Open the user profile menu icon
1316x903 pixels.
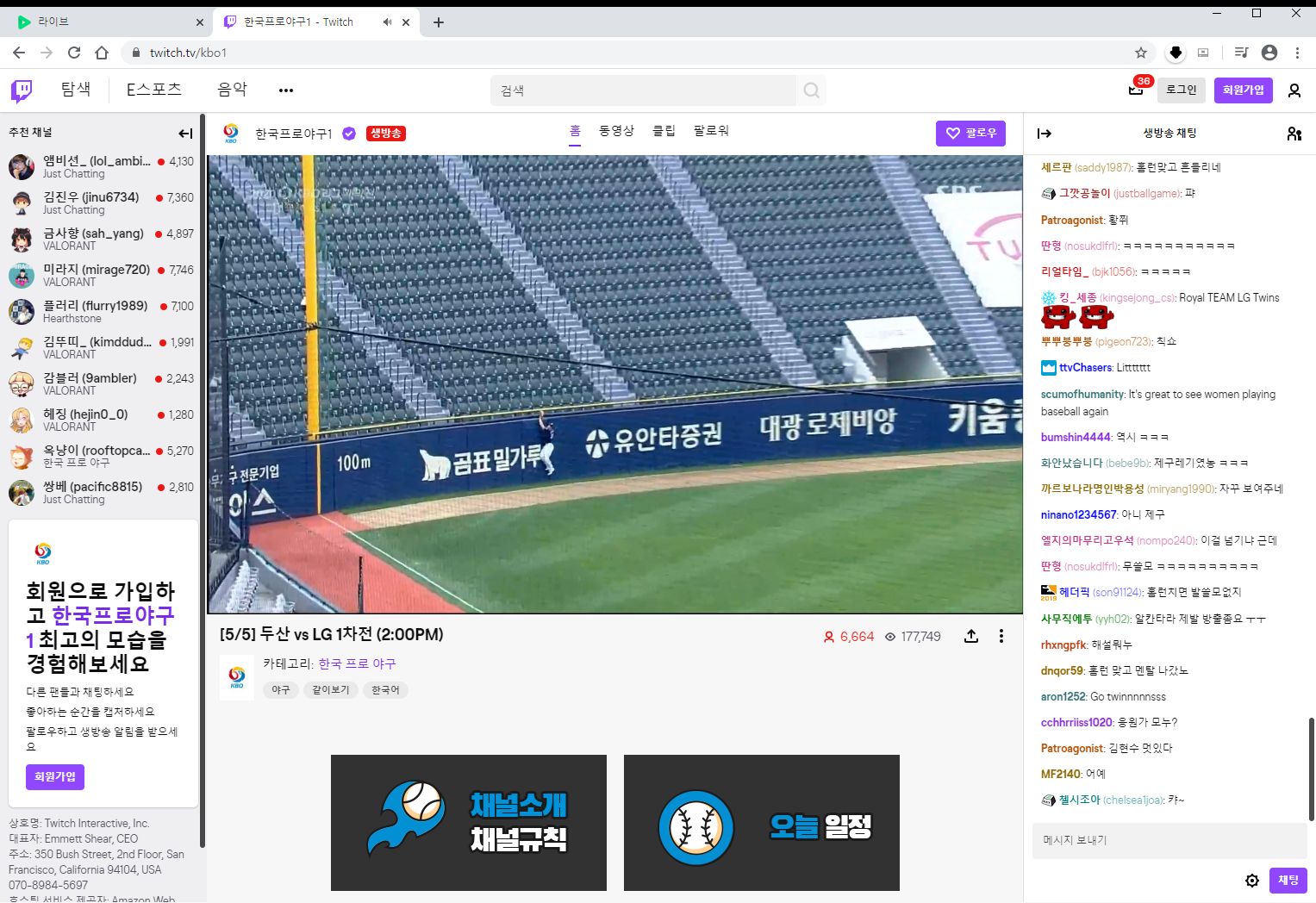[x=1294, y=90]
